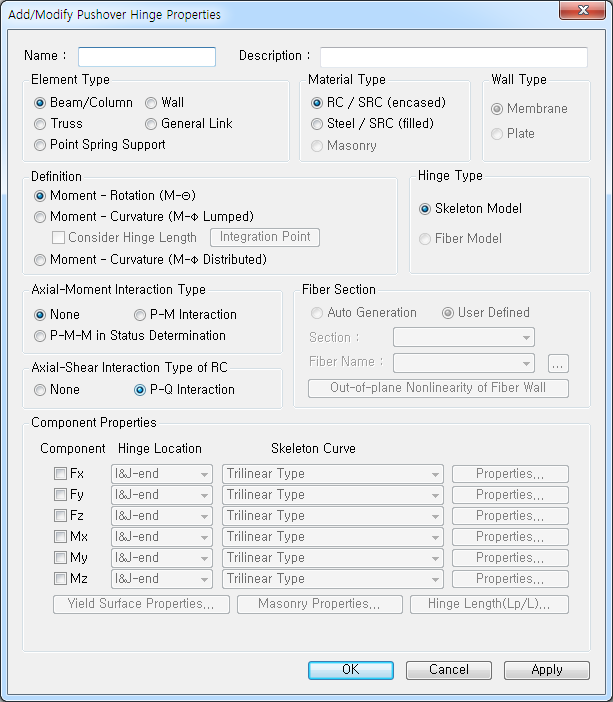
Task: Open My skeleton curve type dropdown
Action: pos(333,558)
